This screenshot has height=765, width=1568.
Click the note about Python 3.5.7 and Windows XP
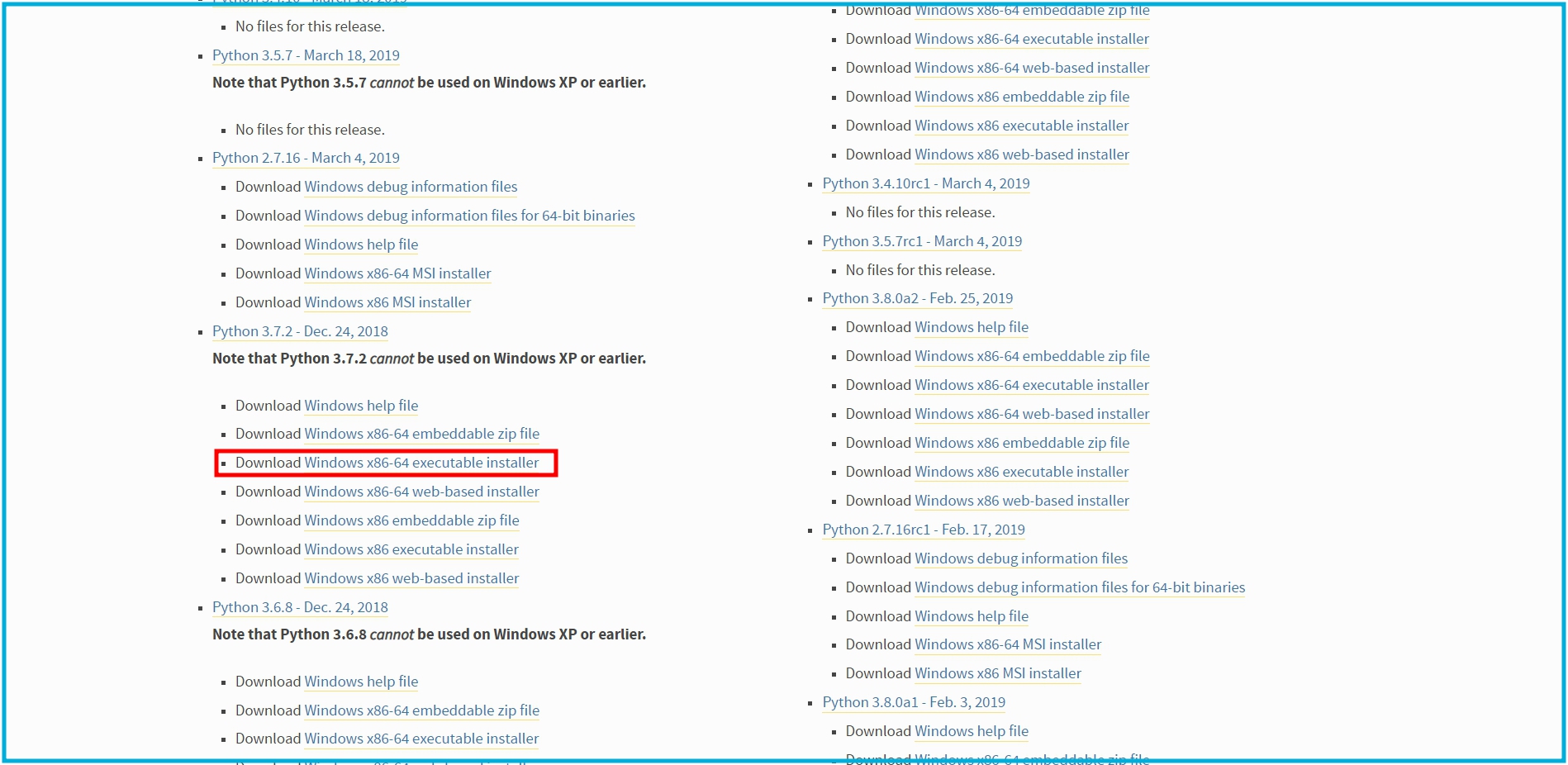tap(429, 83)
